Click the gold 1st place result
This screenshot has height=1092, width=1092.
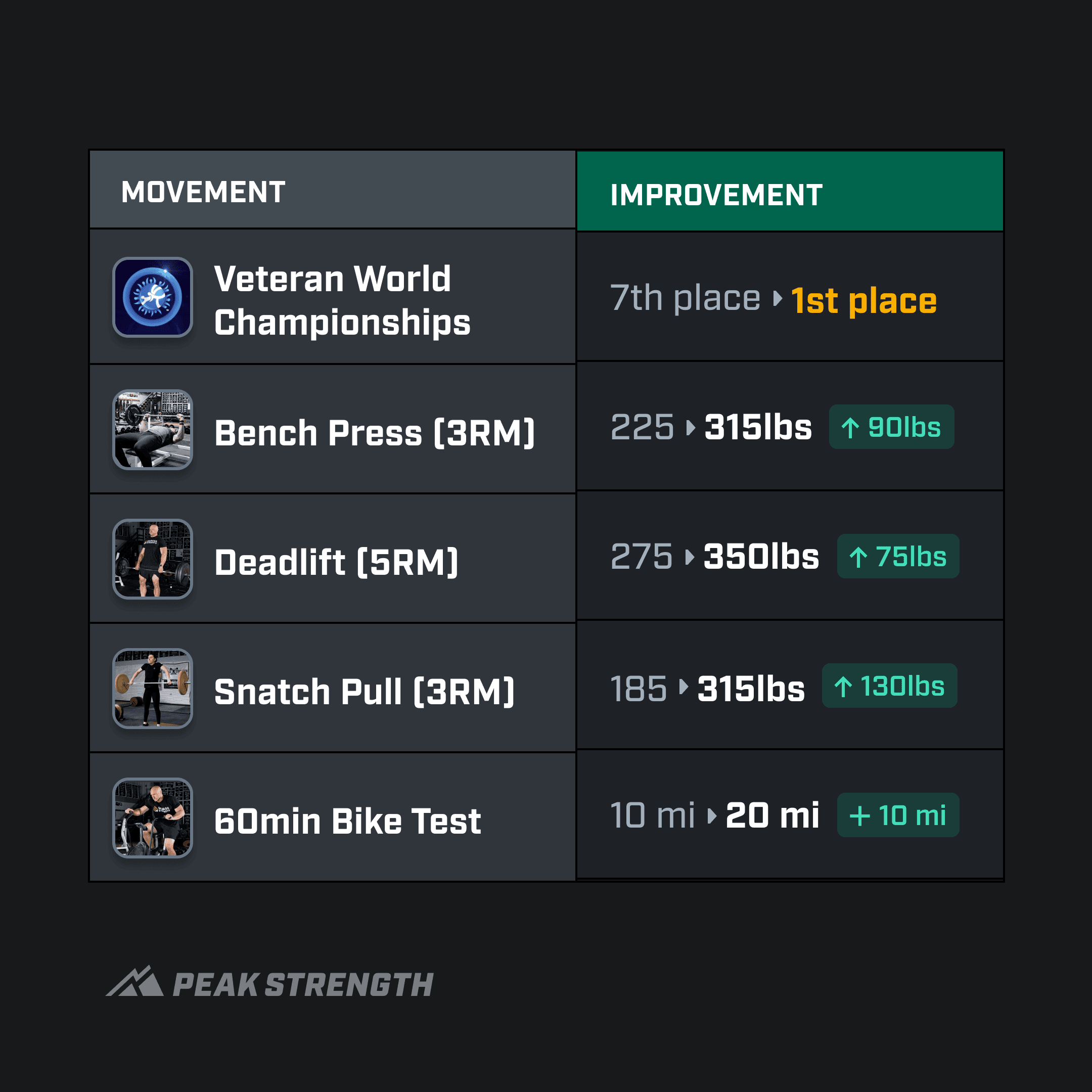863,300
